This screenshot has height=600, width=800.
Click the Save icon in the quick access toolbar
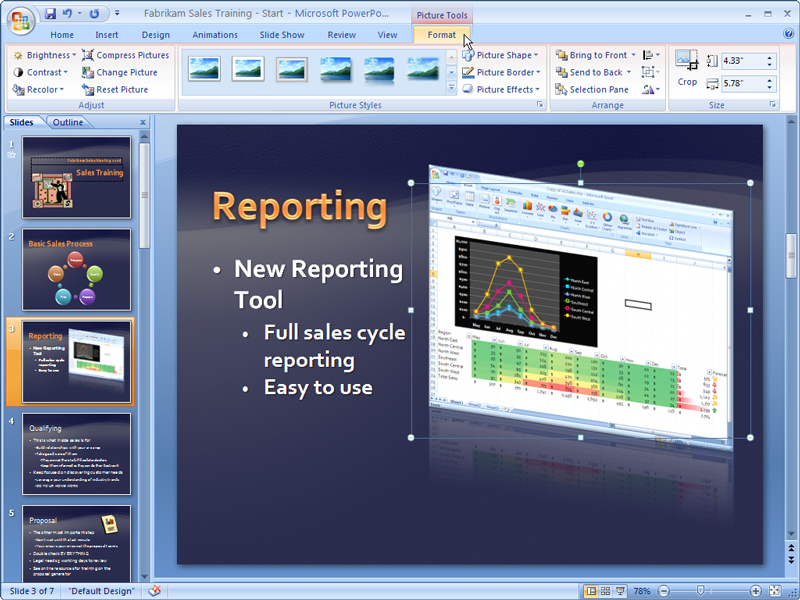tap(50, 14)
